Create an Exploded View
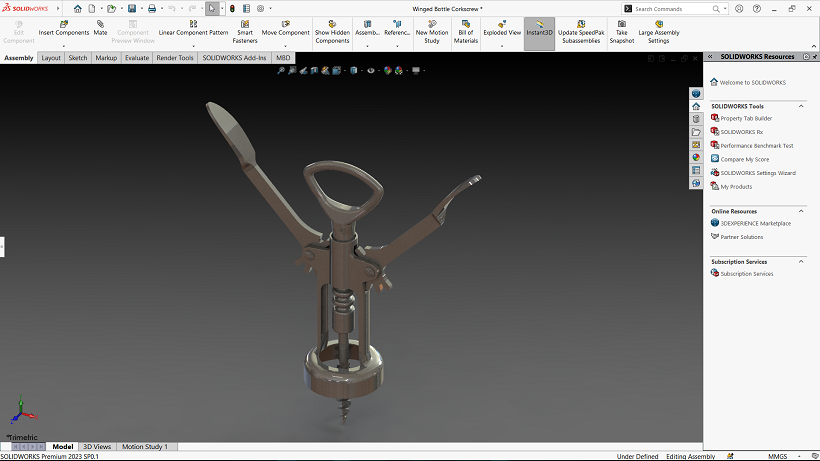The image size is (820, 461). click(x=502, y=28)
